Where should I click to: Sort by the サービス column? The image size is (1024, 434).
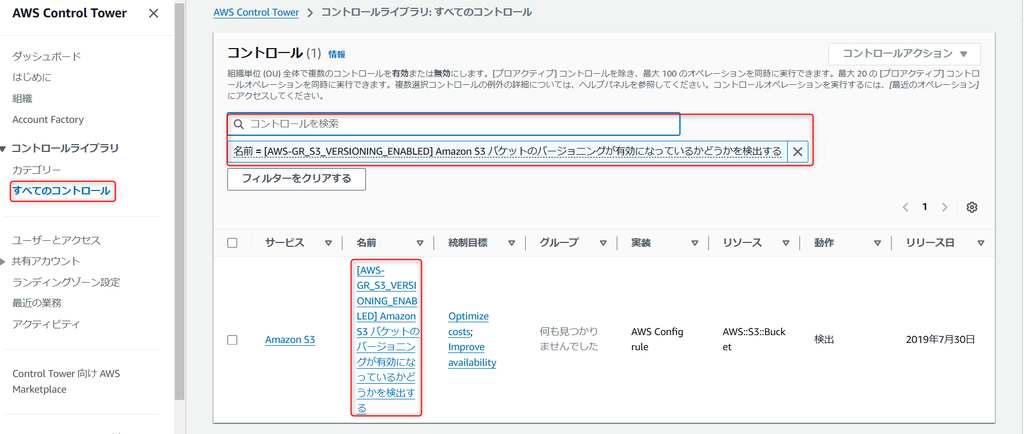(x=328, y=243)
